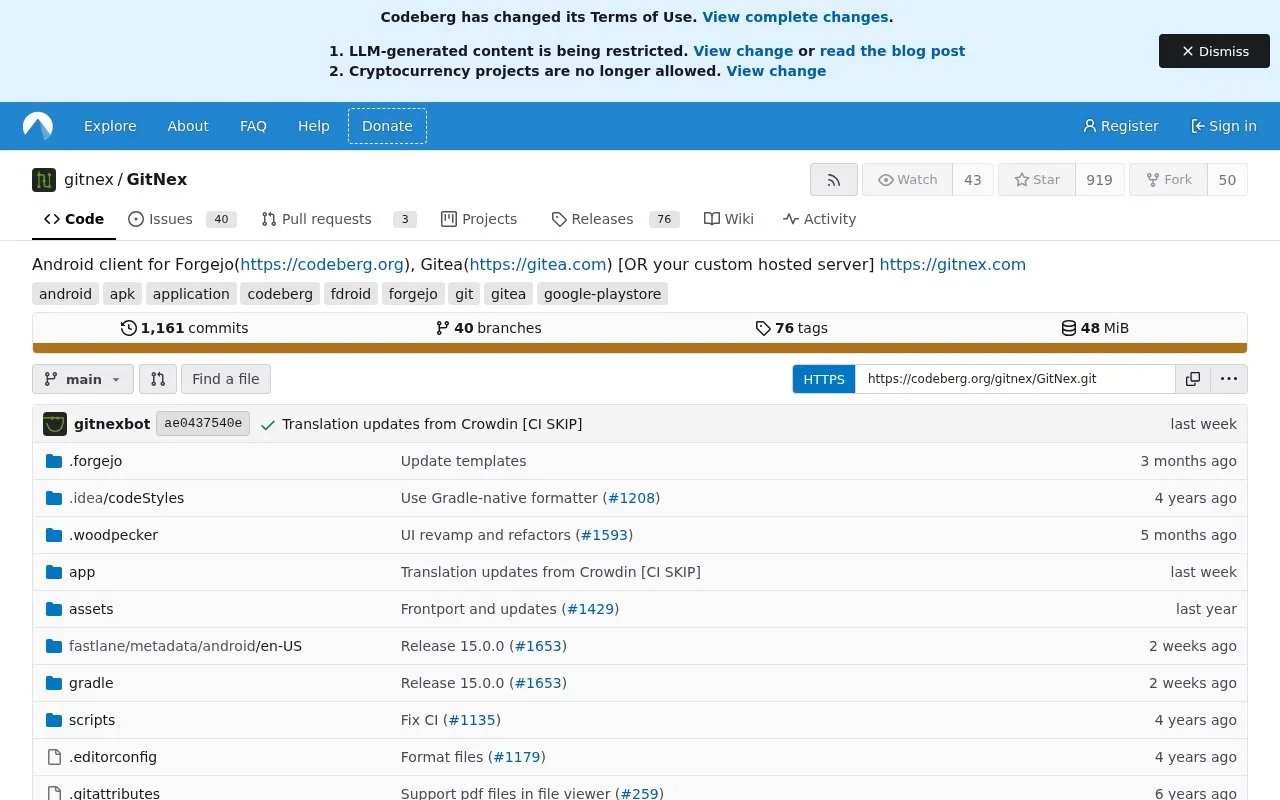Click the scripts folder icon
The width and height of the screenshot is (1280, 800).
click(x=54, y=720)
